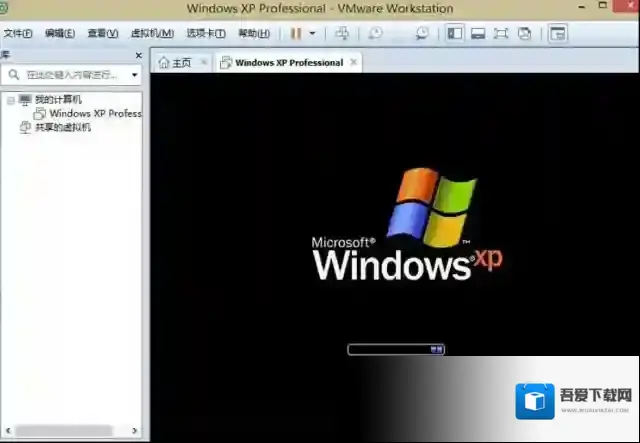This screenshot has width=640, height=443.
Task: Toggle the thumbnail bar view icon
Action: pyautogui.click(x=478, y=33)
